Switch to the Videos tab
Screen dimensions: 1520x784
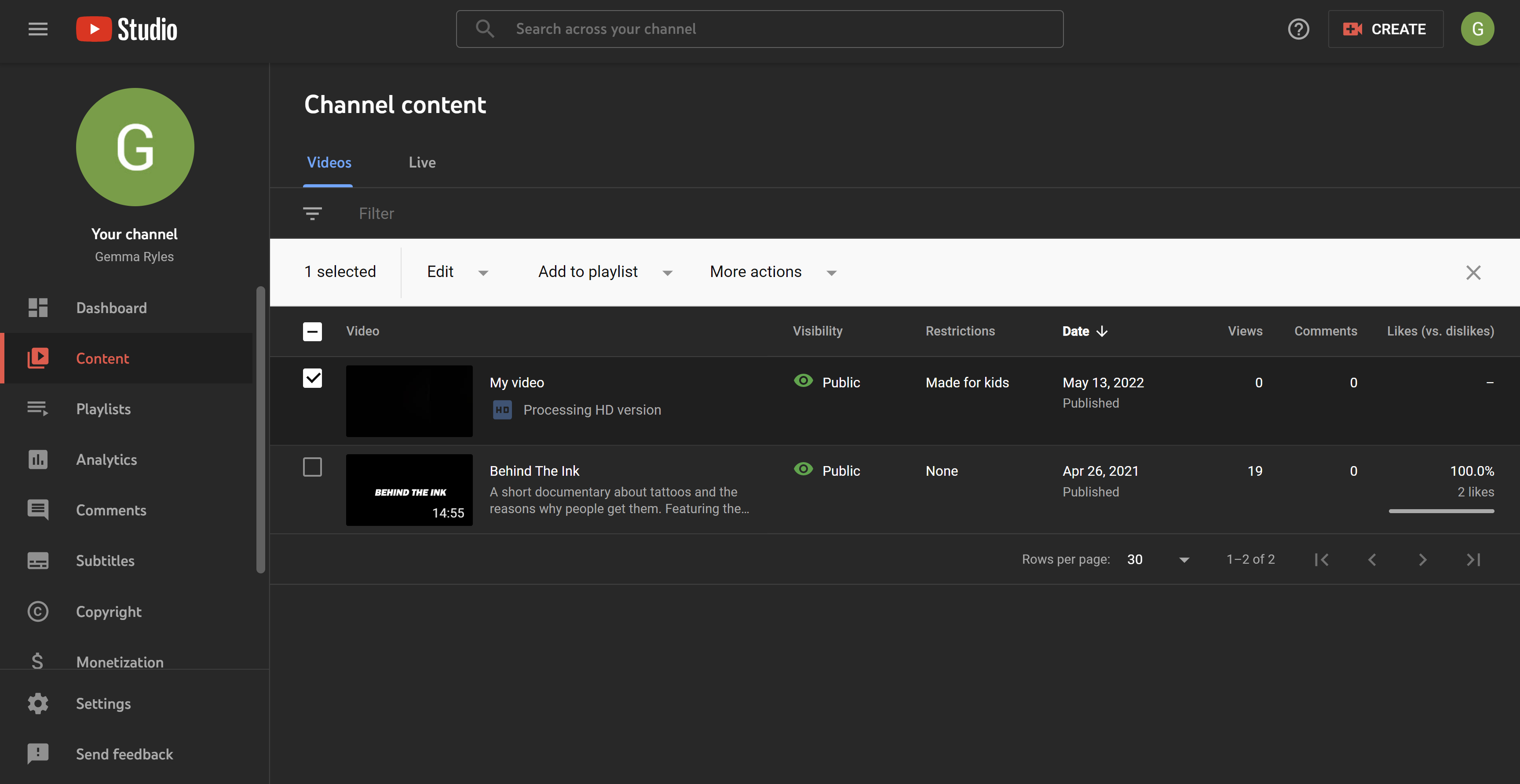coord(329,162)
